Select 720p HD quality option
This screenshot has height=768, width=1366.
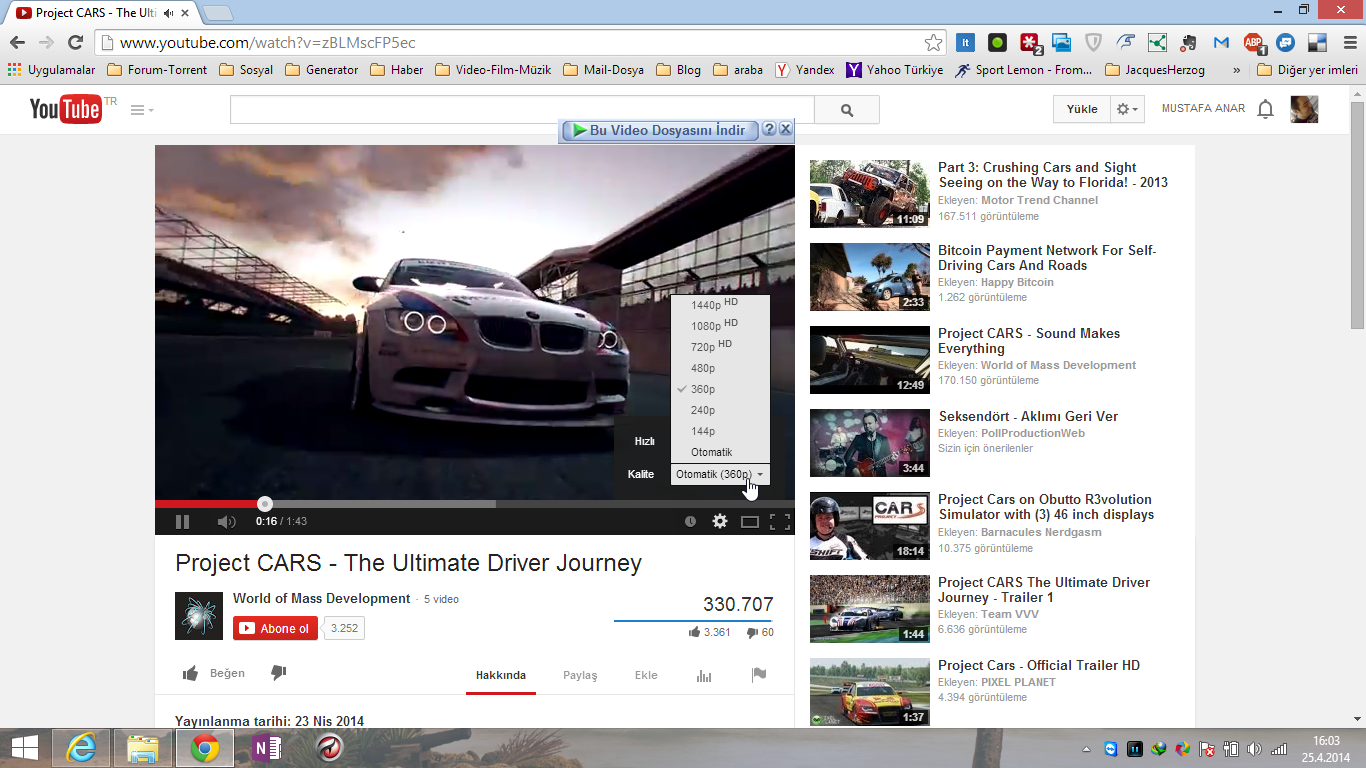point(711,347)
